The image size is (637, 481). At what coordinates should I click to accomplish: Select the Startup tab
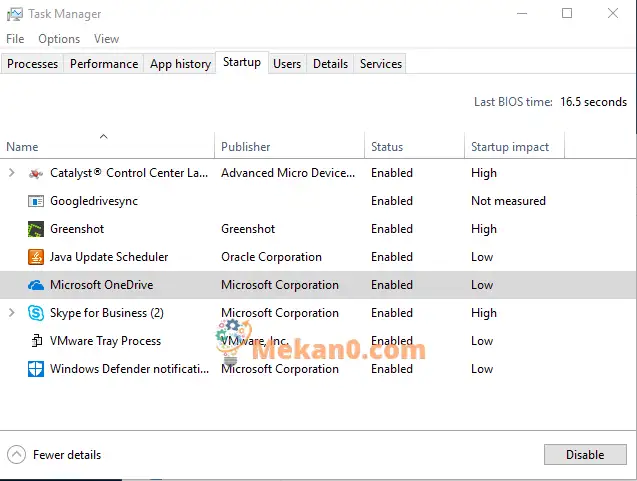pyautogui.click(x=242, y=62)
